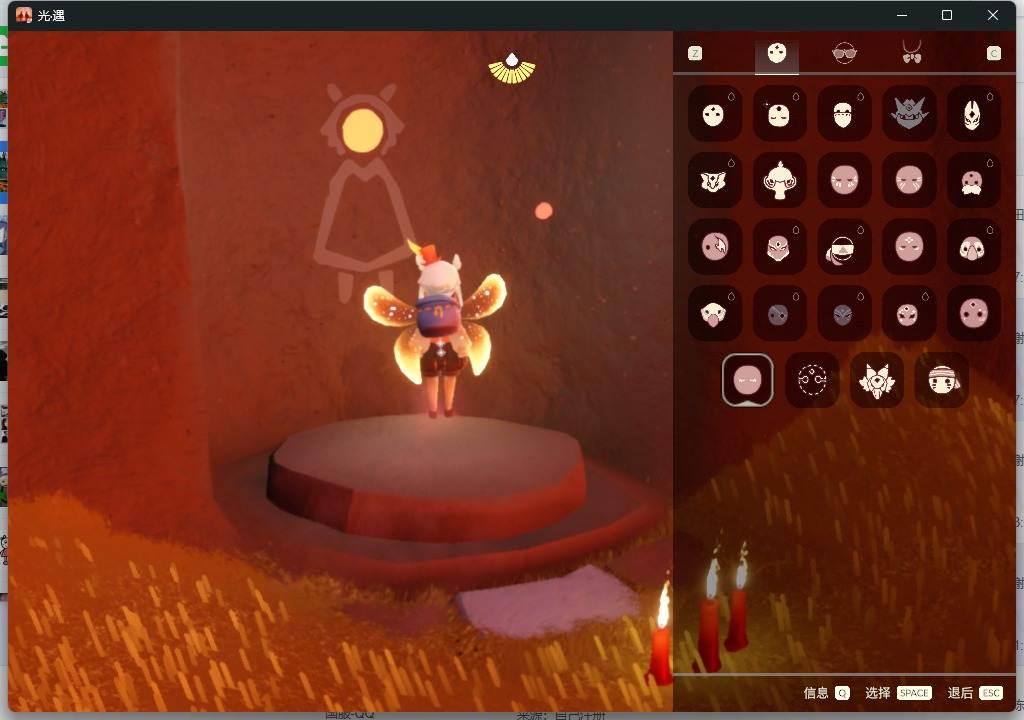Pick the pink mask with flame scar
The width and height of the screenshot is (1024, 720).
pyautogui.click(x=714, y=247)
